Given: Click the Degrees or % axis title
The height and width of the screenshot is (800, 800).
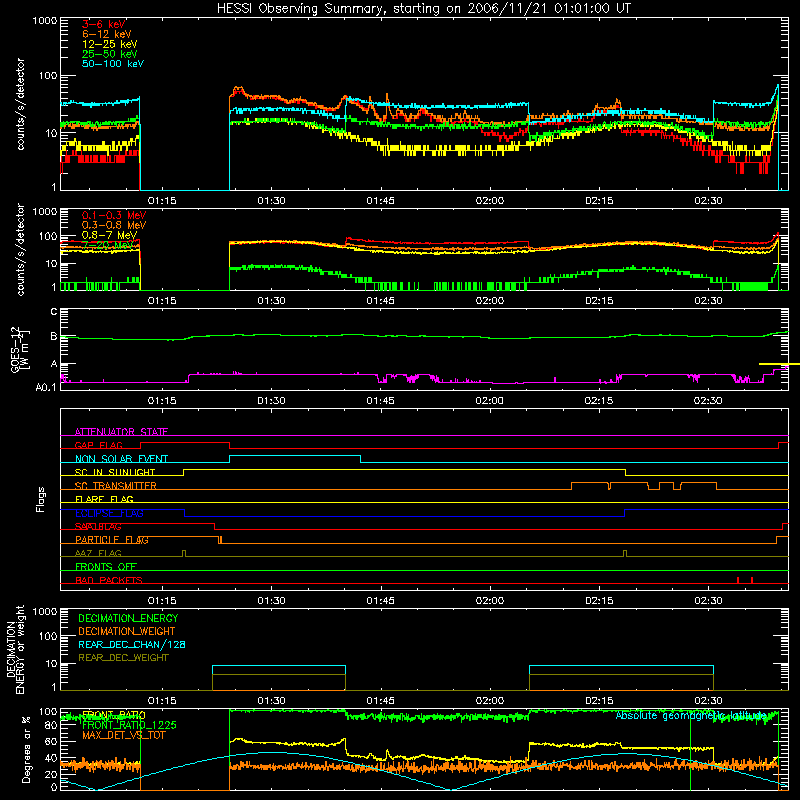Looking at the screenshot, I should 26,749.
